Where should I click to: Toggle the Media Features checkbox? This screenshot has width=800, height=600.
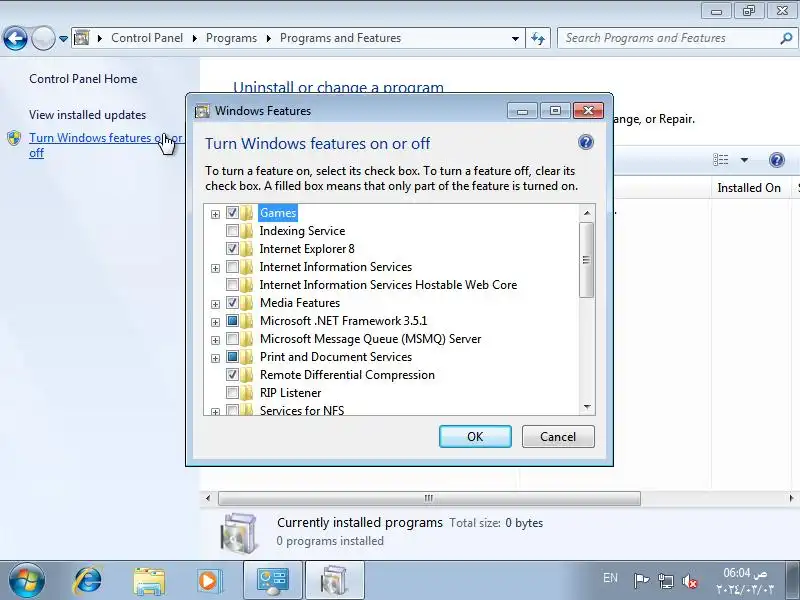pyautogui.click(x=232, y=303)
